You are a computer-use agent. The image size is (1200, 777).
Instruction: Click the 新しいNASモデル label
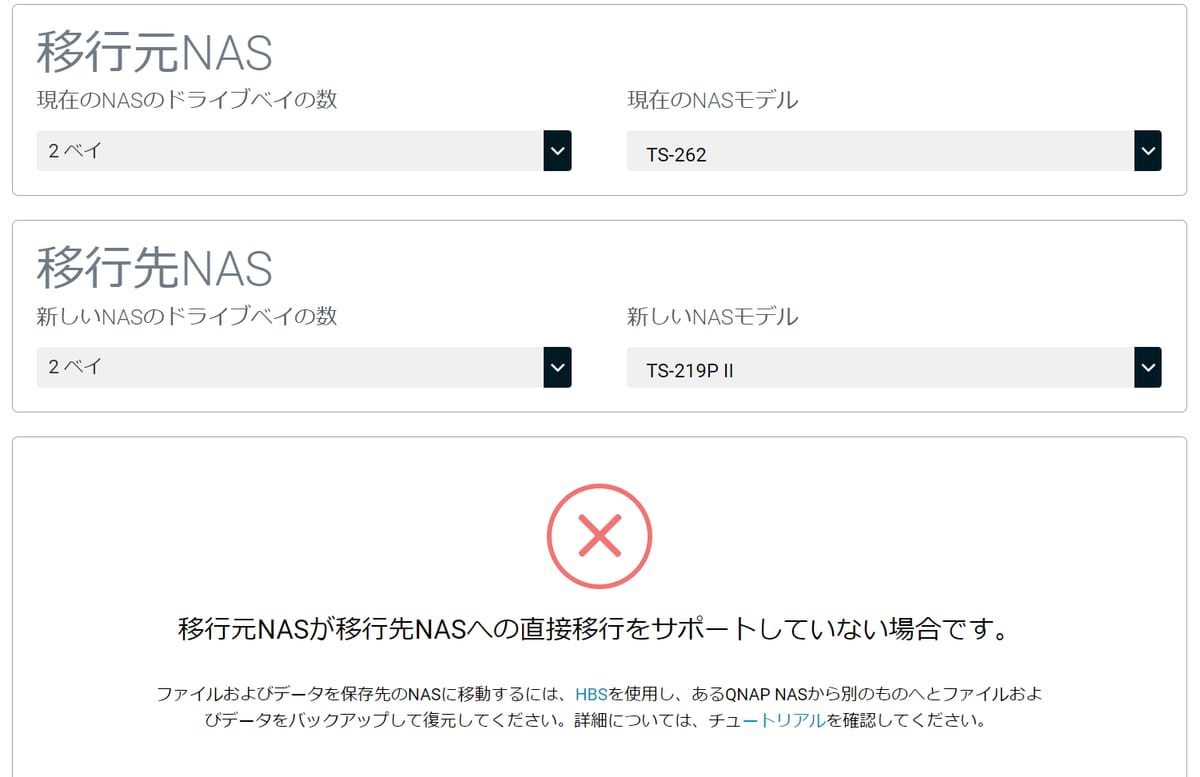click(x=712, y=316)
